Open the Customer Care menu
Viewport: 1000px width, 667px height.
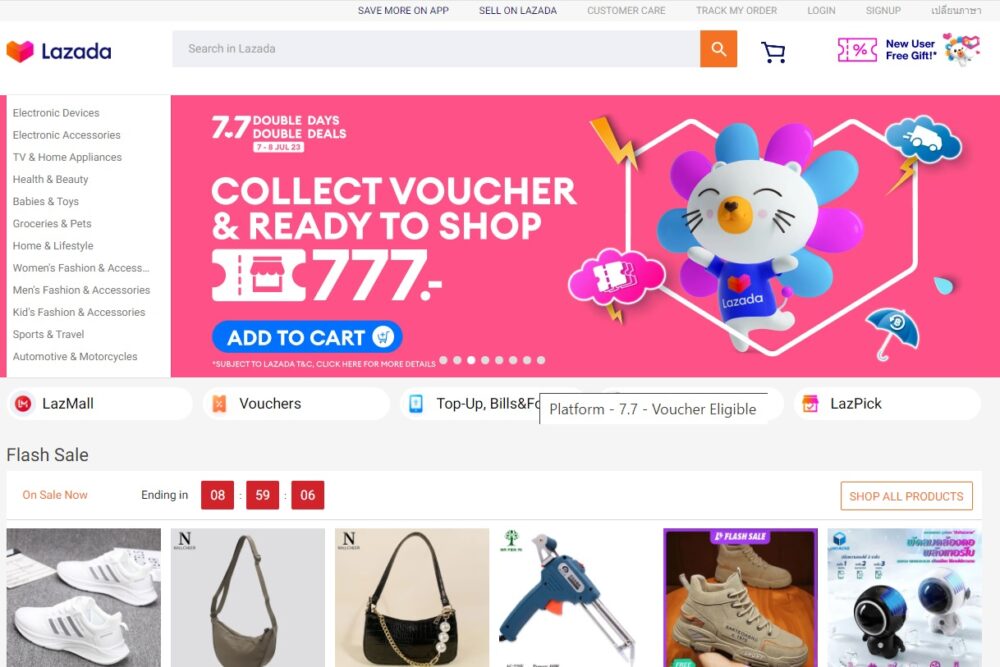[626, 10]
